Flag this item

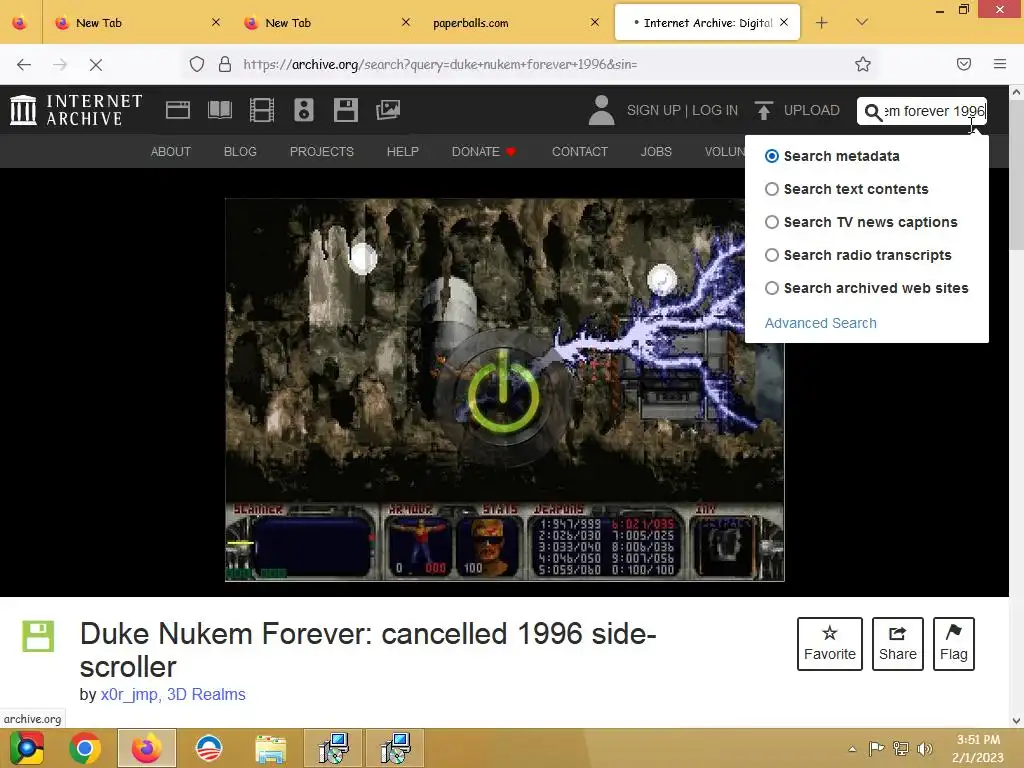pyautogui.click(x=954, y=644)
